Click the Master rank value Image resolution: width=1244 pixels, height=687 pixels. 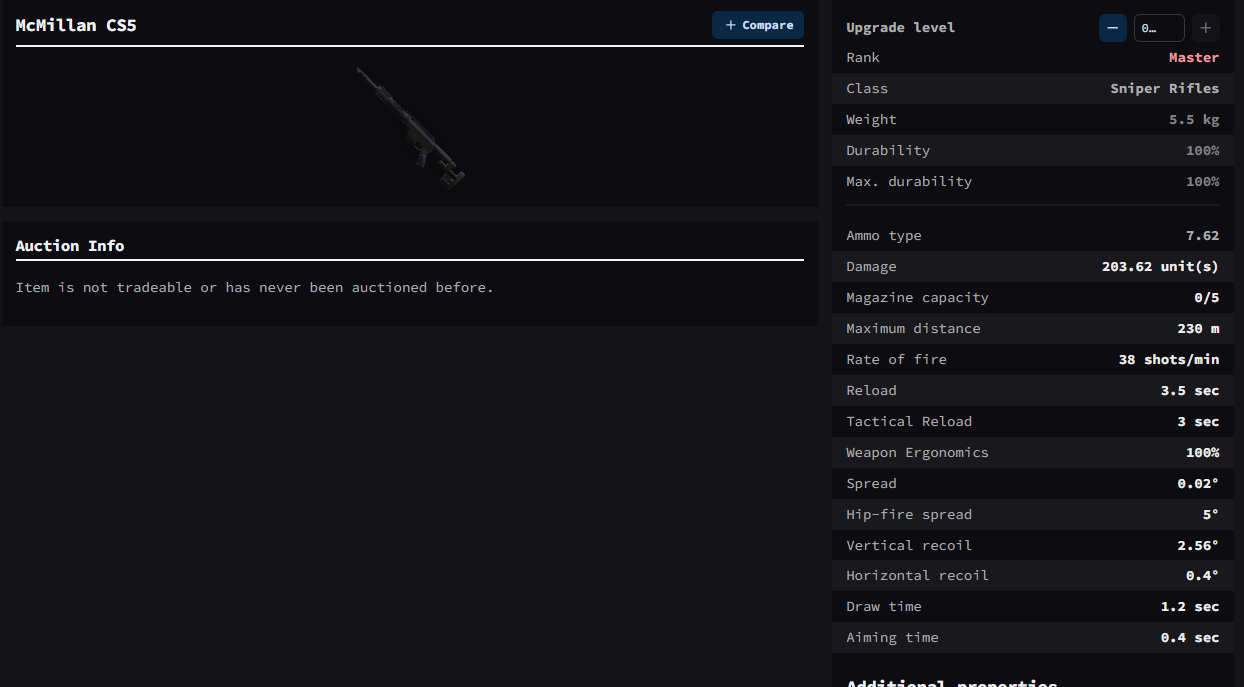tap(1194, 58)
